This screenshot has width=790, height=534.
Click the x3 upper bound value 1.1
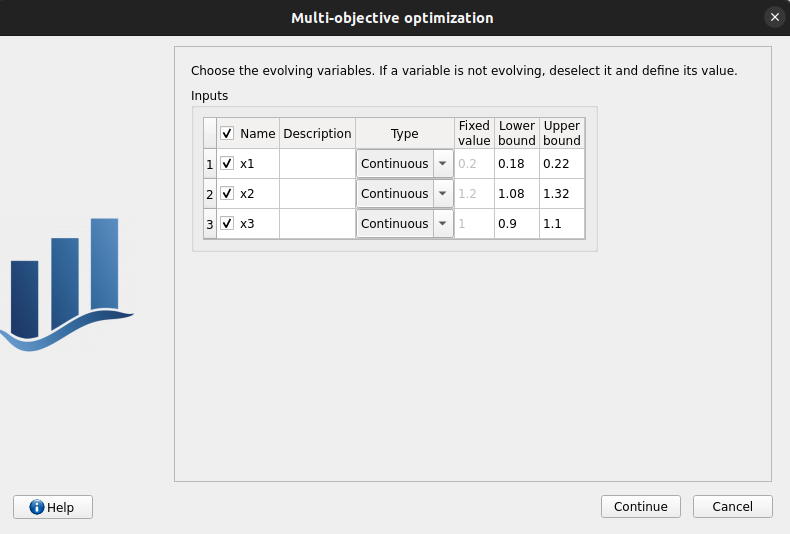(x=561, y=224)
